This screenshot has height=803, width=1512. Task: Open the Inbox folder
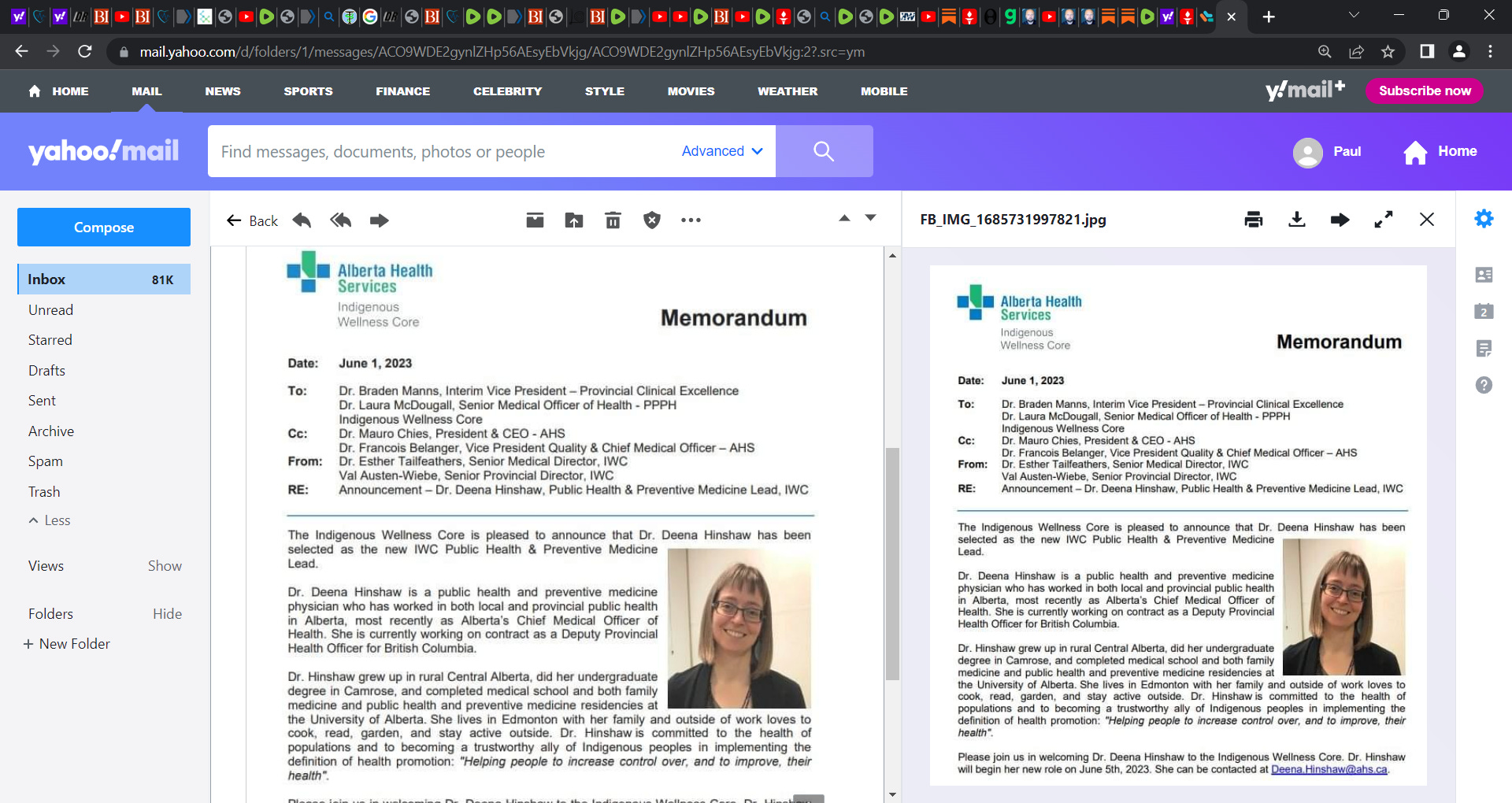(104, 279)
